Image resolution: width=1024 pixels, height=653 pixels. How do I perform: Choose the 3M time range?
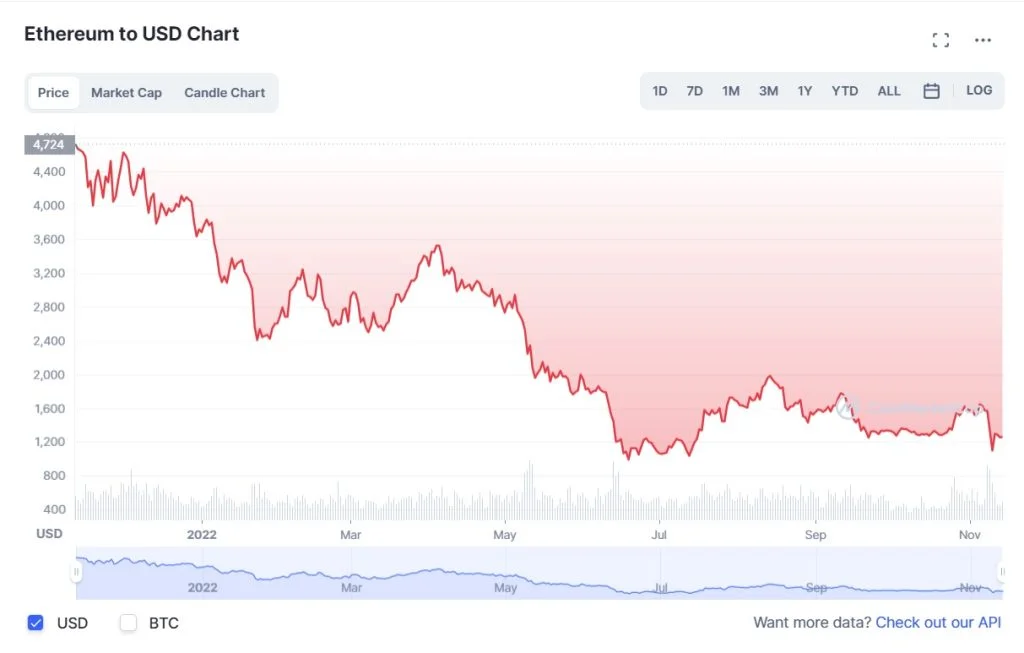click(x=768, y=91)
